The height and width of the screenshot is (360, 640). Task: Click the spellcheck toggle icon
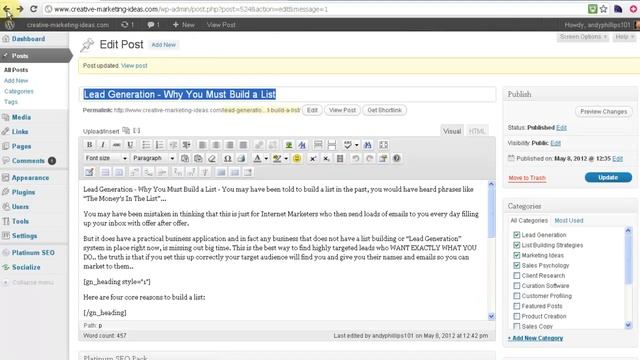[348, 145]
